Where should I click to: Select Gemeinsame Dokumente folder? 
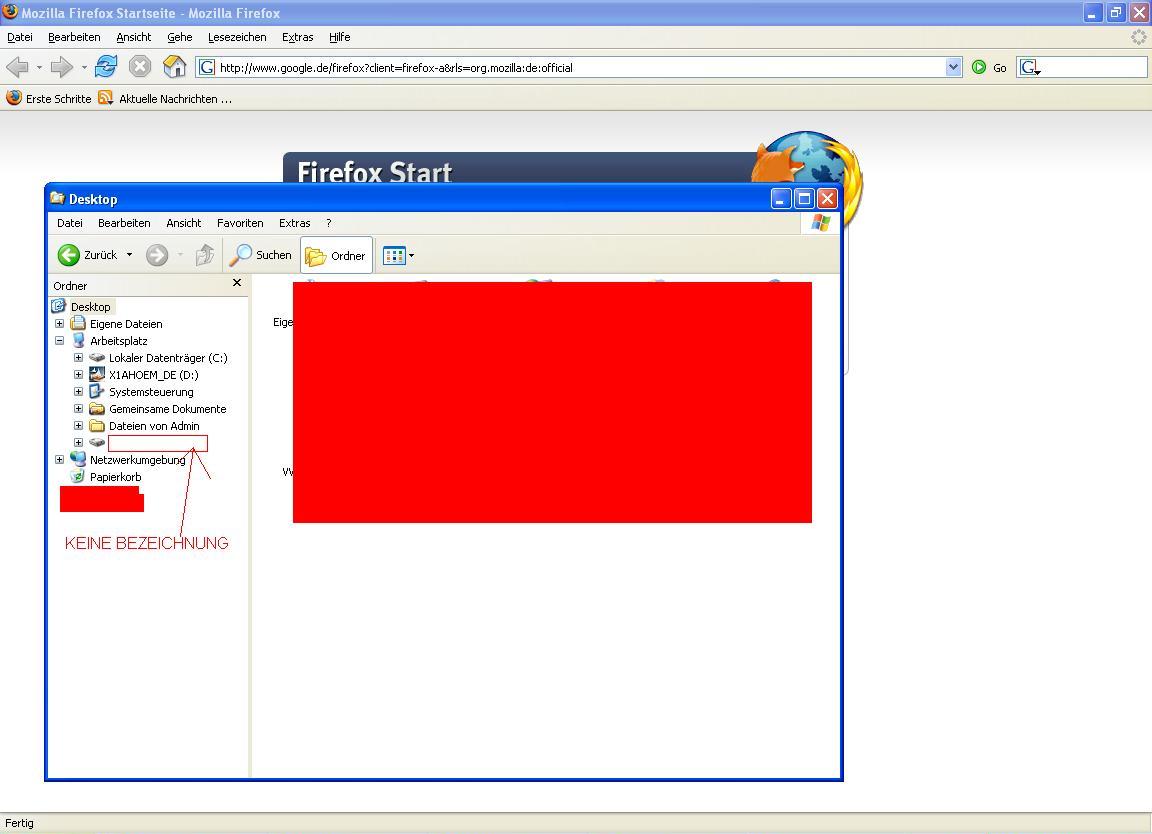click(168, 409)
